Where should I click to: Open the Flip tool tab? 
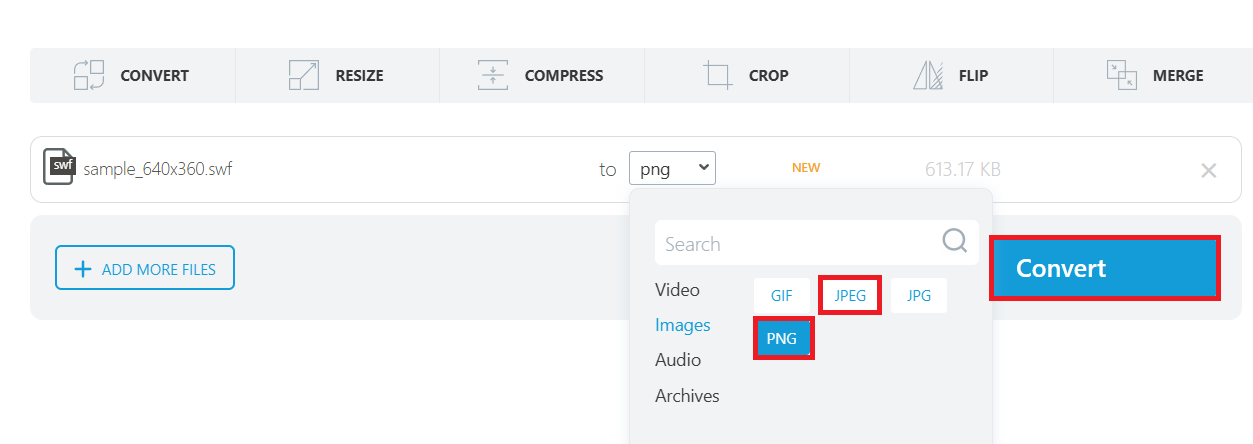tap(951, 75)
